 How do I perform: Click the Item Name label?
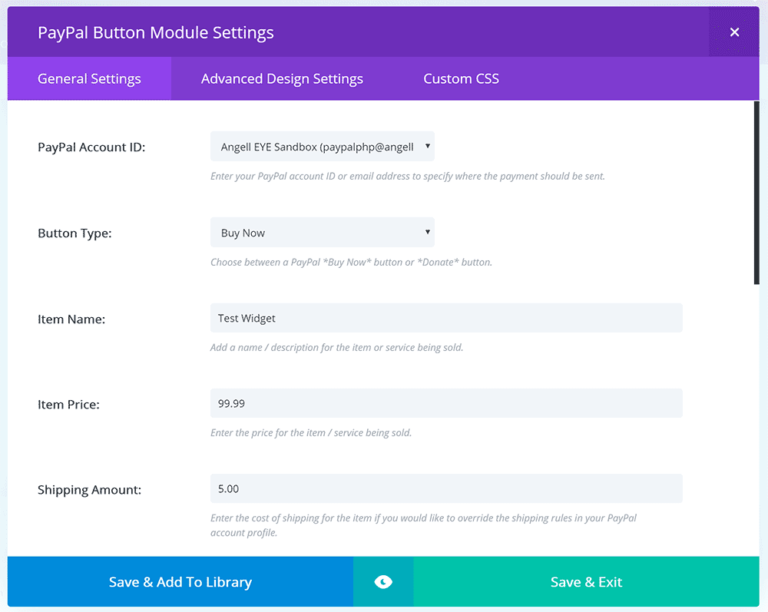pyautogui.click(x=72, y=319)
